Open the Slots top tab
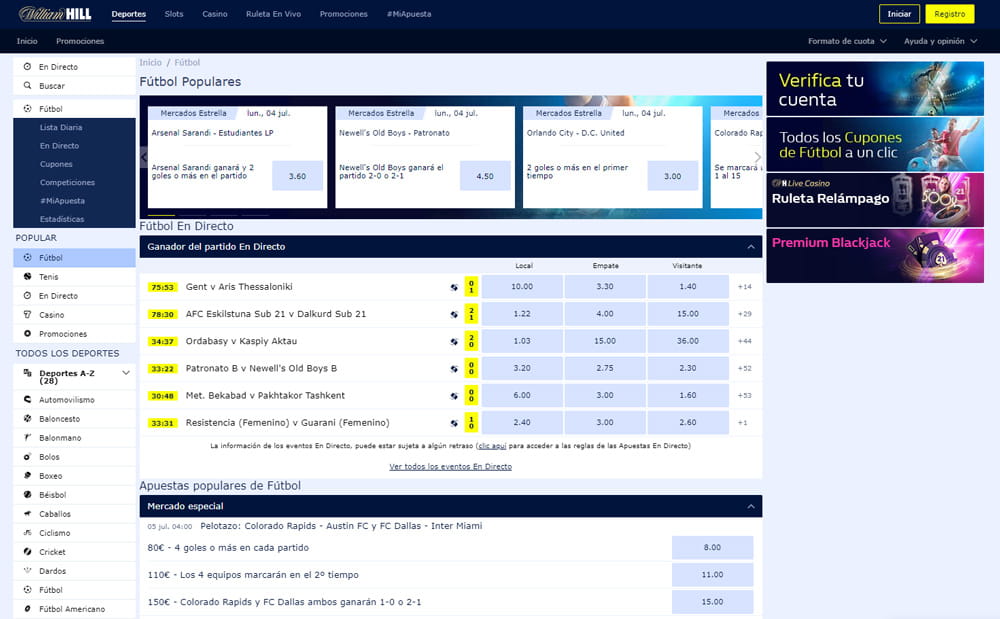1000x619 pixels. pyautogui.click(x=173, y=14)
